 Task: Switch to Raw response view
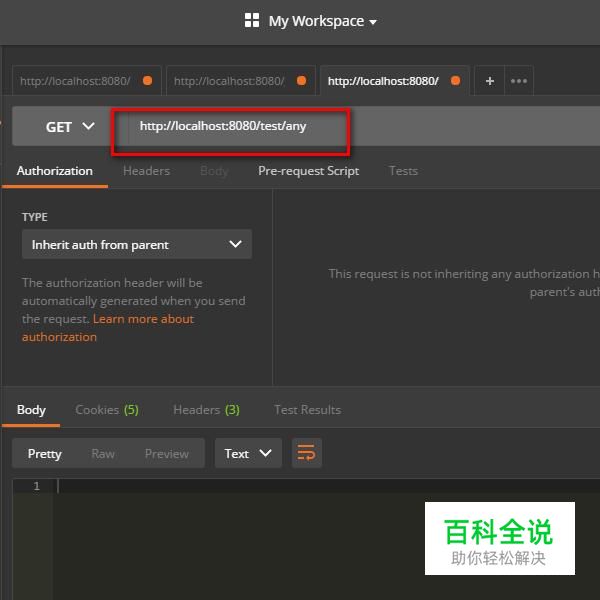[x=103, y=453]
